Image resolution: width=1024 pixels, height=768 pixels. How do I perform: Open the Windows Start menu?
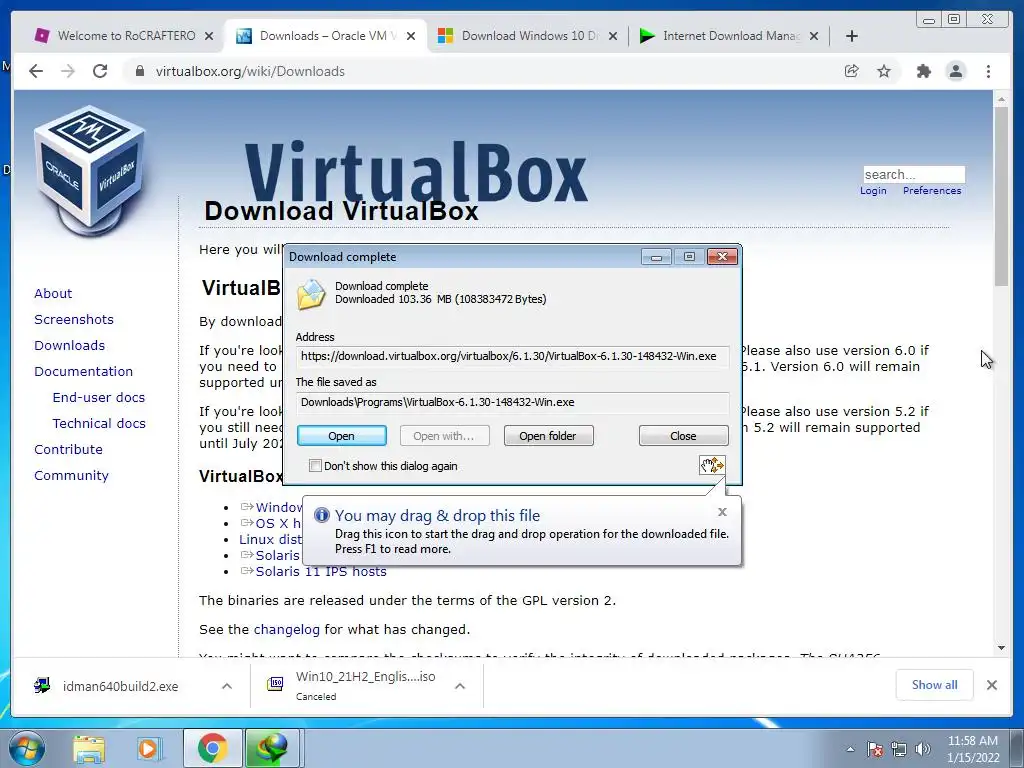point(26,748)
